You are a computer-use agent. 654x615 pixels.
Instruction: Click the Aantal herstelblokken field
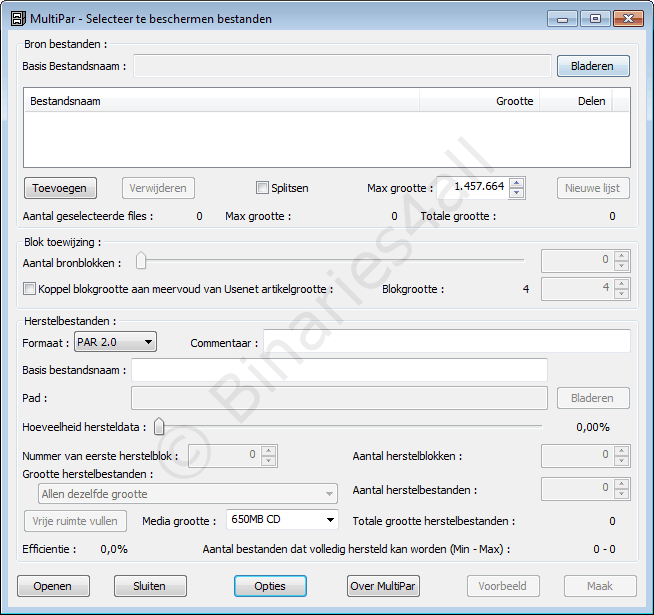pos(578,456)
